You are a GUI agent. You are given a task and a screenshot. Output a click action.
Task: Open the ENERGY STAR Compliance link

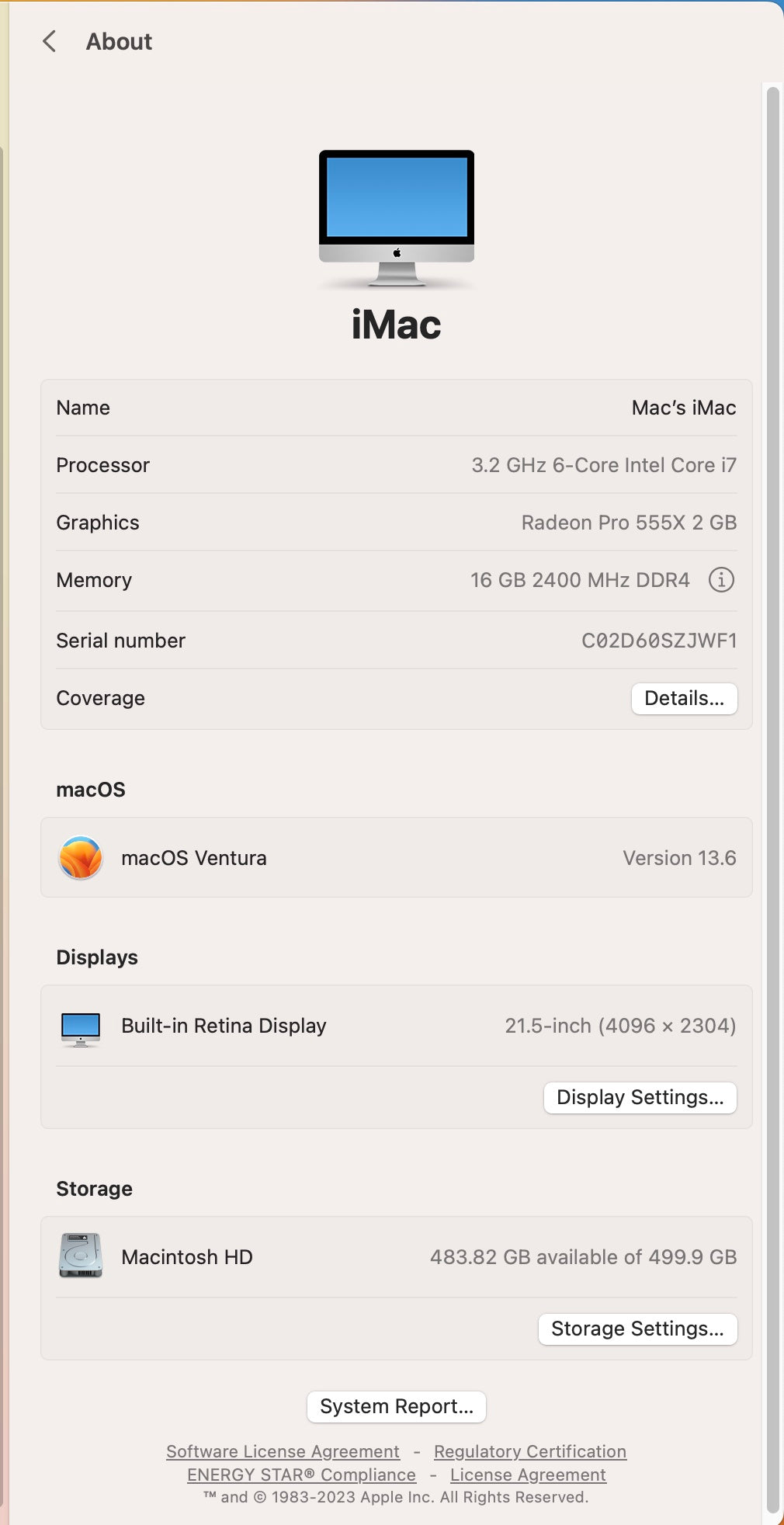point(301,1475)
